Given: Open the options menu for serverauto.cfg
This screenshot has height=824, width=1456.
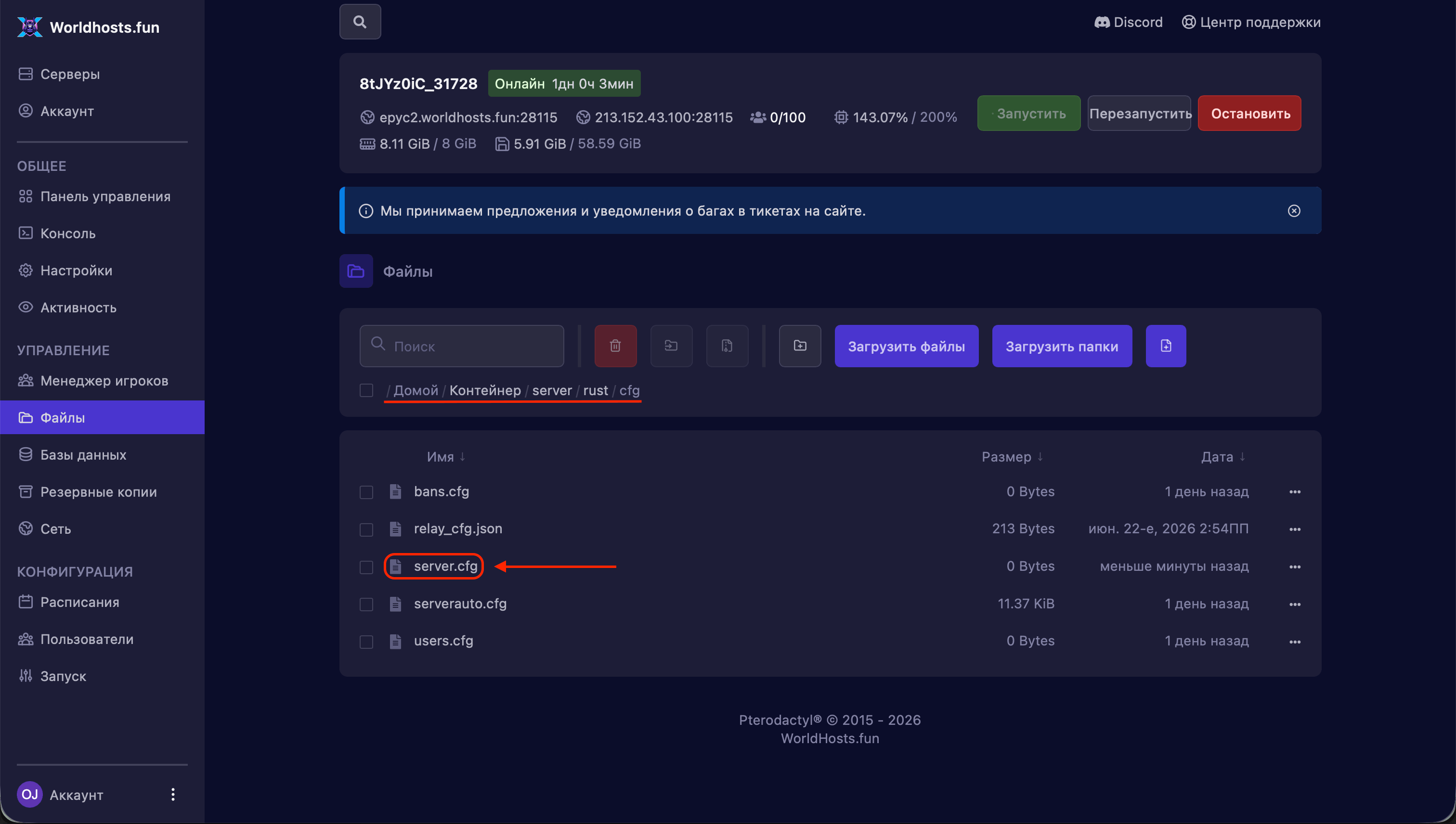Looking at the screenshot, I should (x=1295, y=605).
